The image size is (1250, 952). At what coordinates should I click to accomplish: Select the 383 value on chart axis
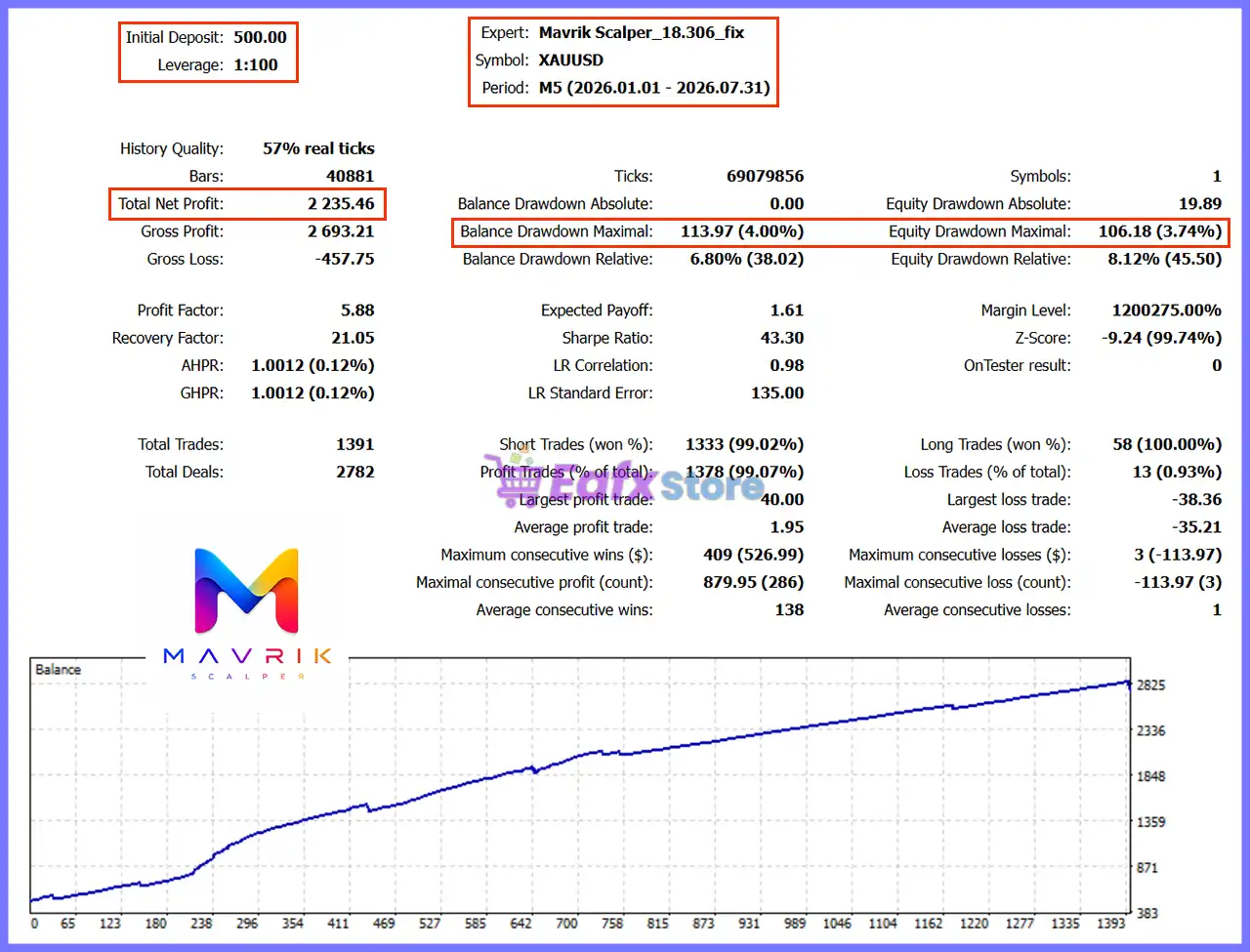click(x=1147, y=913)
